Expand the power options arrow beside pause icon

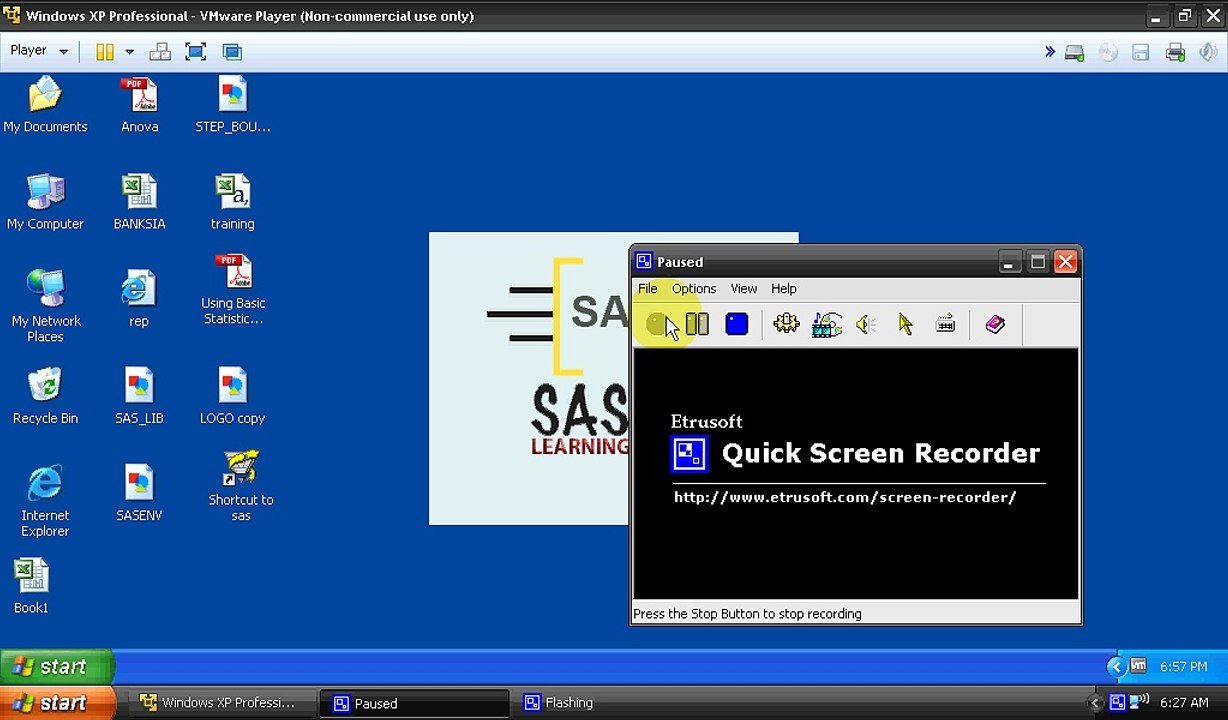click(x=129, y=52)
